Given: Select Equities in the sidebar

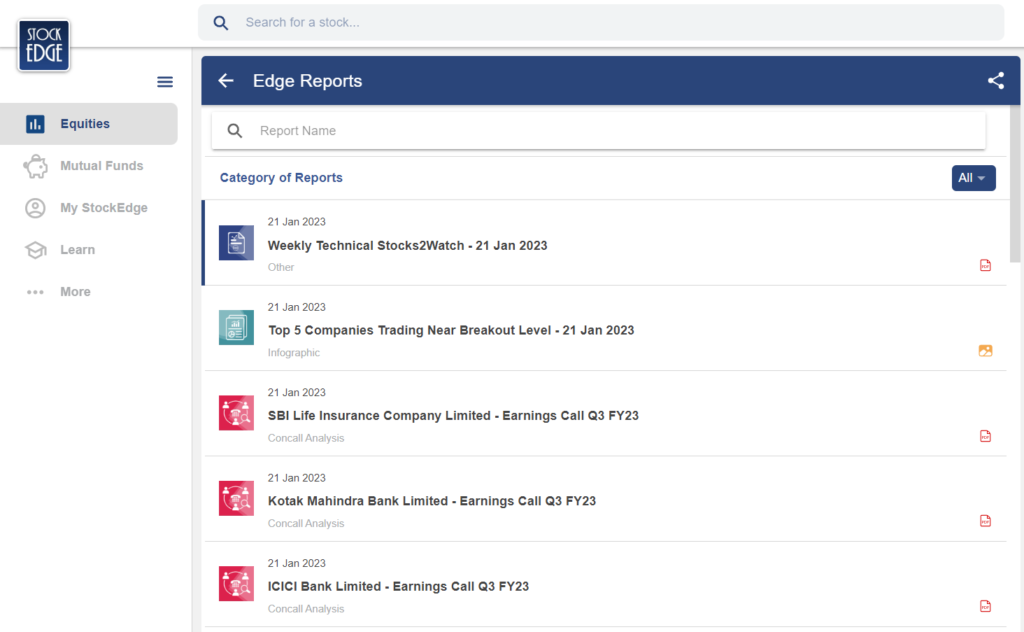Looking at the screenshot, I should coord(89,123).
